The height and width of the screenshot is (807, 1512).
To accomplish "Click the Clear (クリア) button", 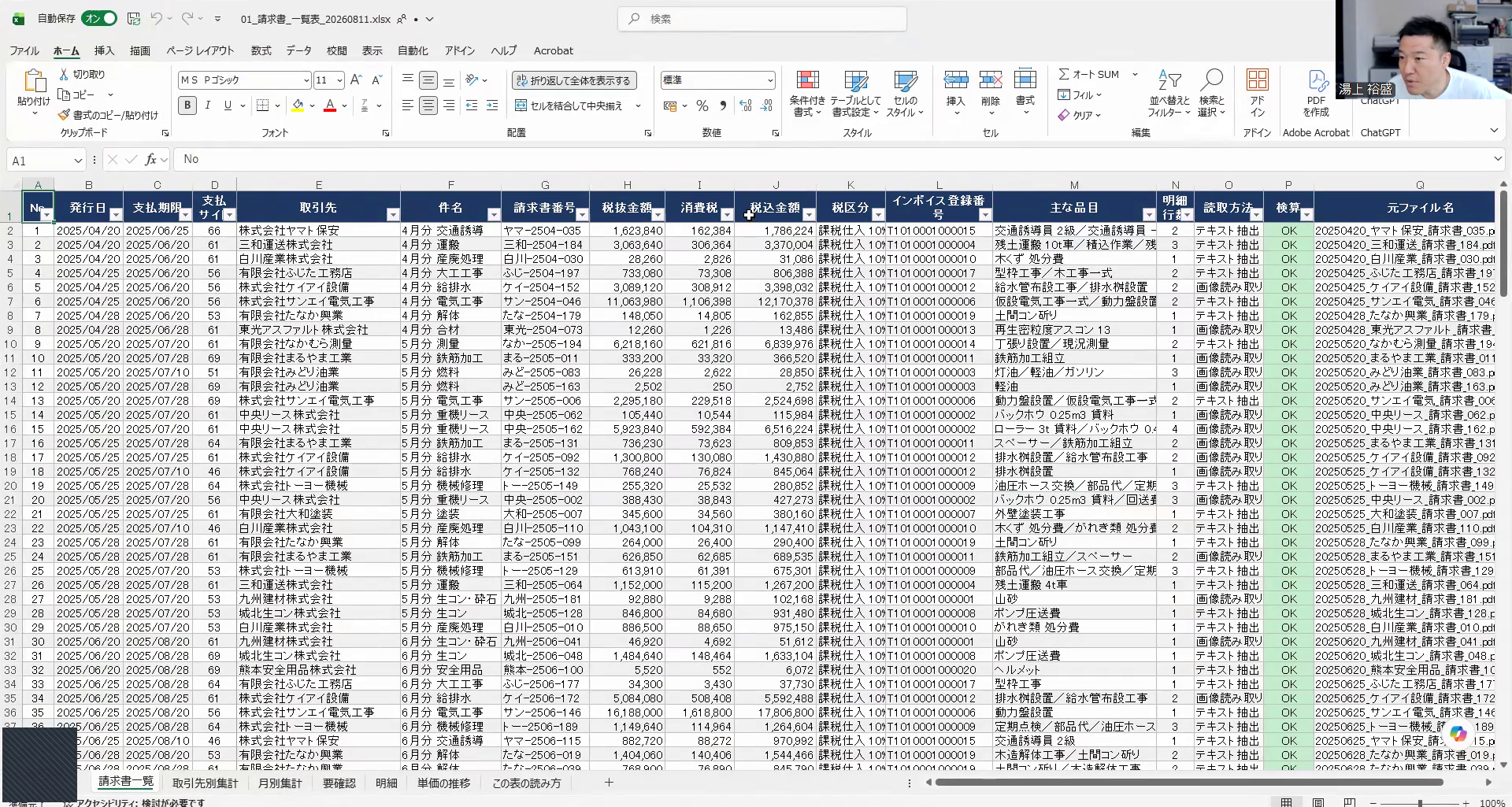I will click(x=1079, y=115).
